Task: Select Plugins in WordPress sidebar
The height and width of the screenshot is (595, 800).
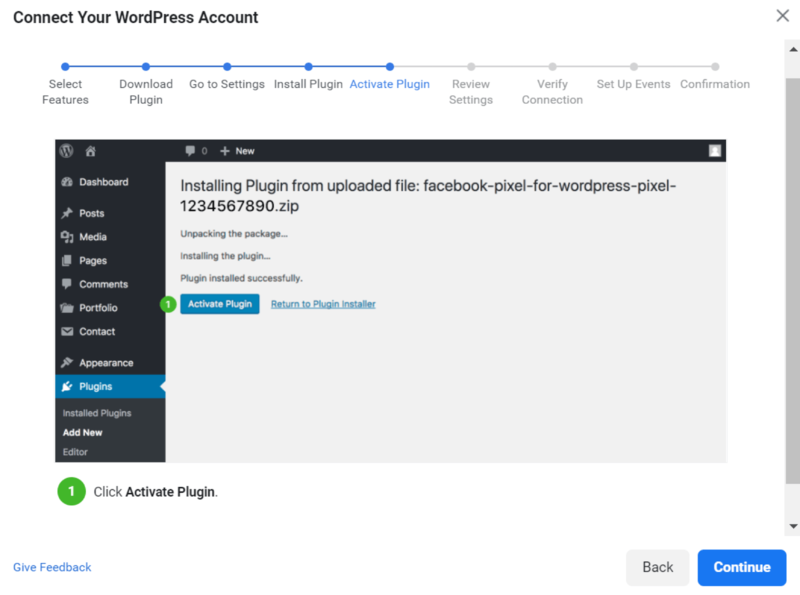Action: 95,387
